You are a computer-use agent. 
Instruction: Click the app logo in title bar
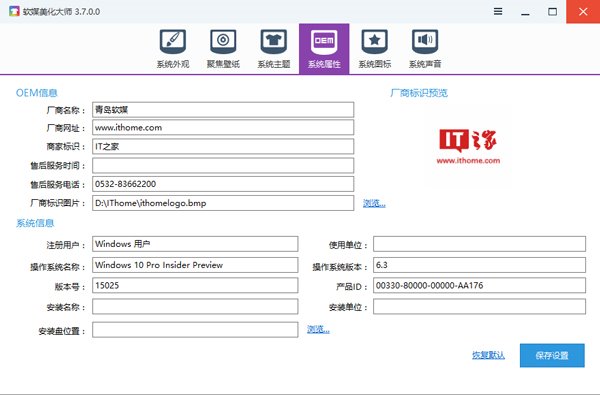pyautogui.click(x=14, y=11)
